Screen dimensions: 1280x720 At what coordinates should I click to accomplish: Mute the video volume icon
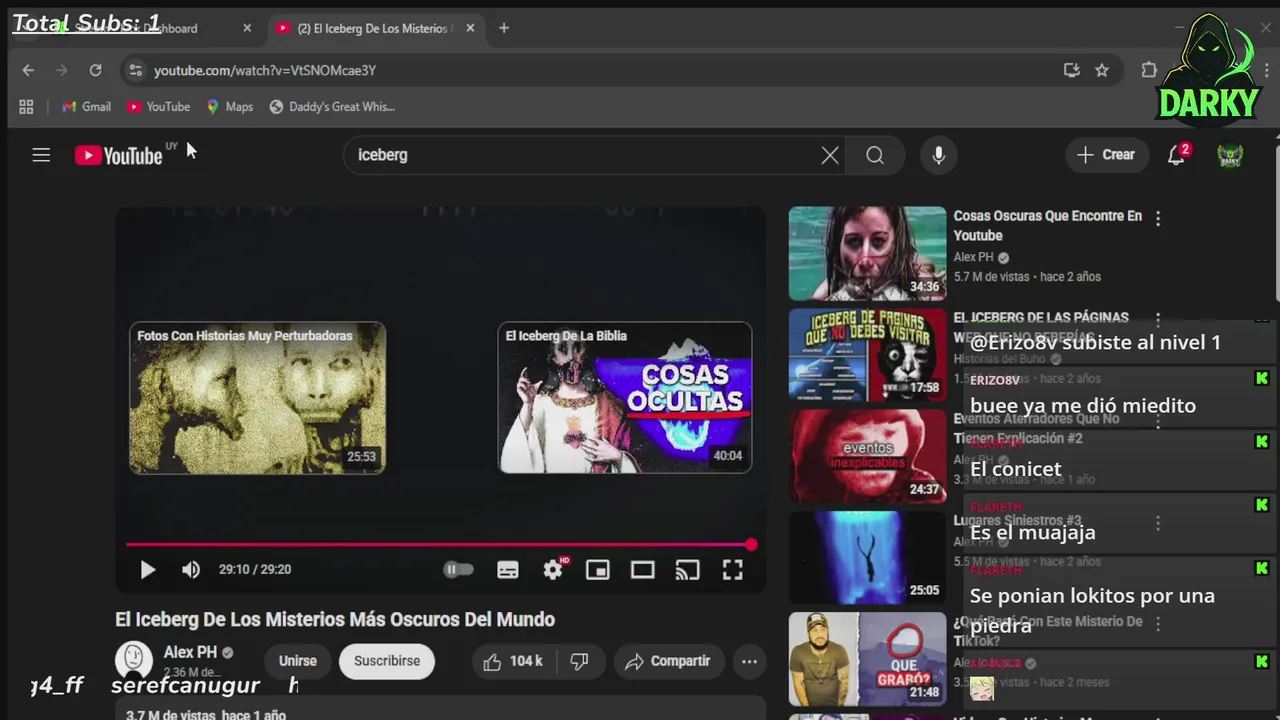pyautogui.click(x=191, y=570)
